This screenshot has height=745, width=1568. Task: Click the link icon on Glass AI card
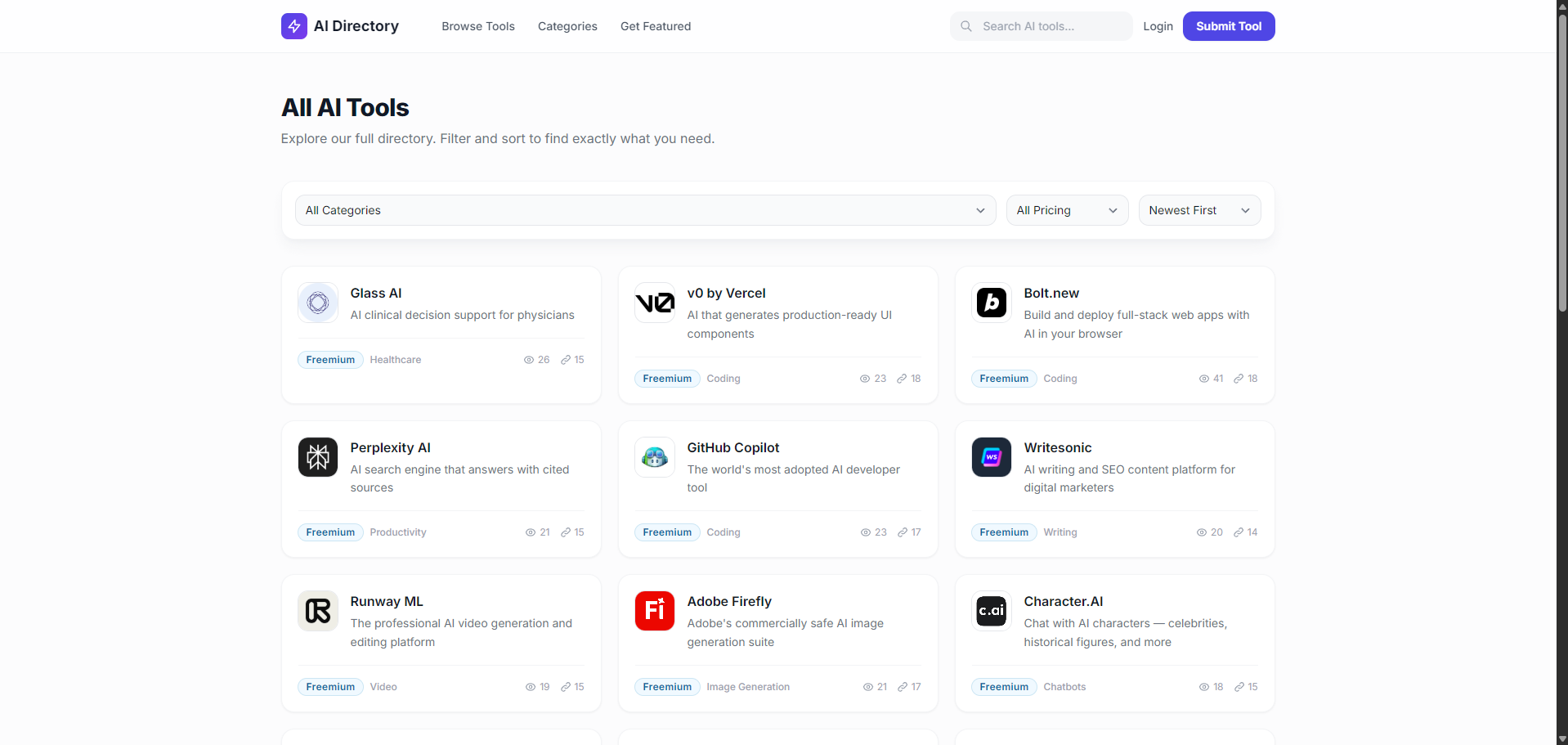coord(566,360)
